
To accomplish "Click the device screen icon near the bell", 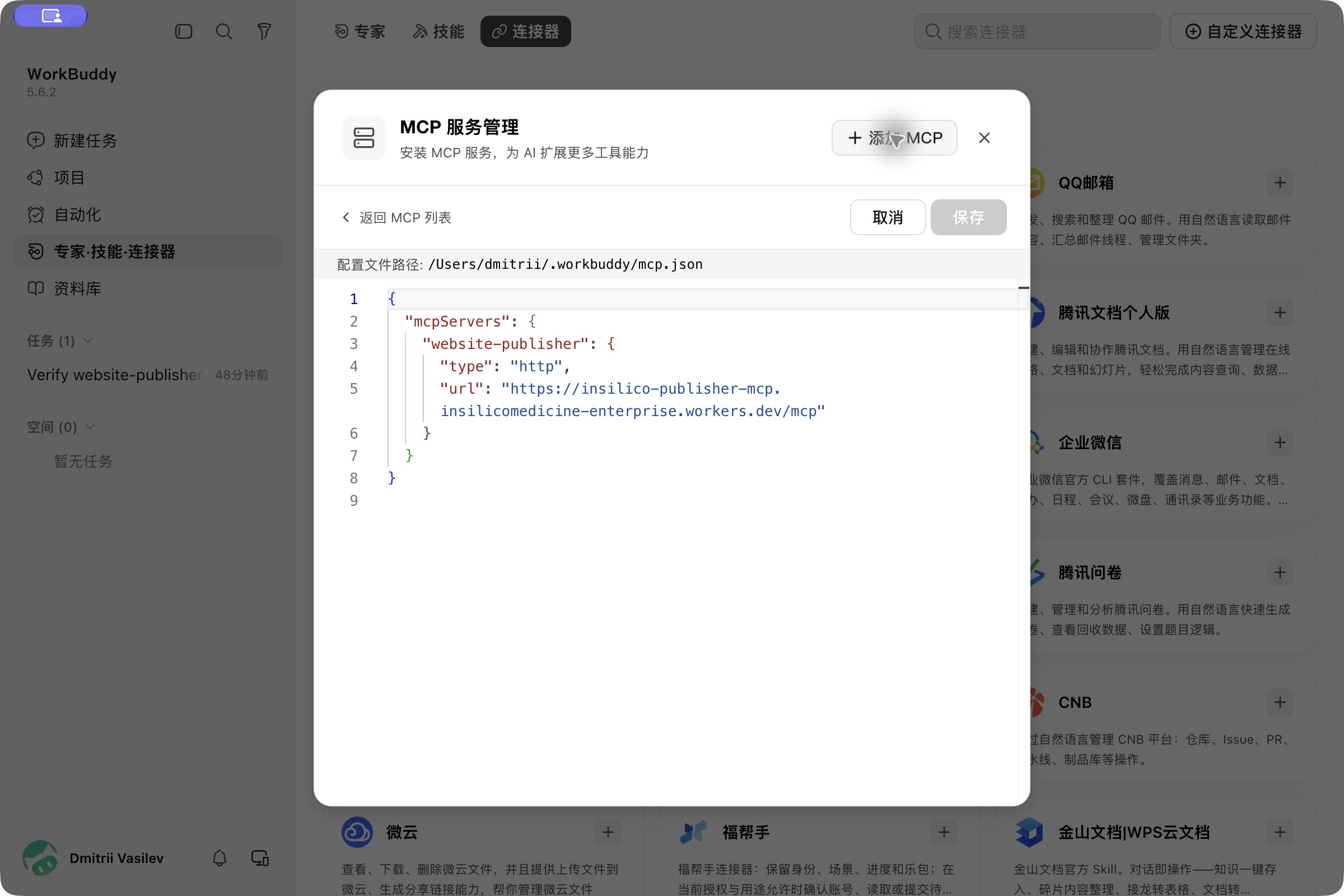I will (x=260, y=858).
